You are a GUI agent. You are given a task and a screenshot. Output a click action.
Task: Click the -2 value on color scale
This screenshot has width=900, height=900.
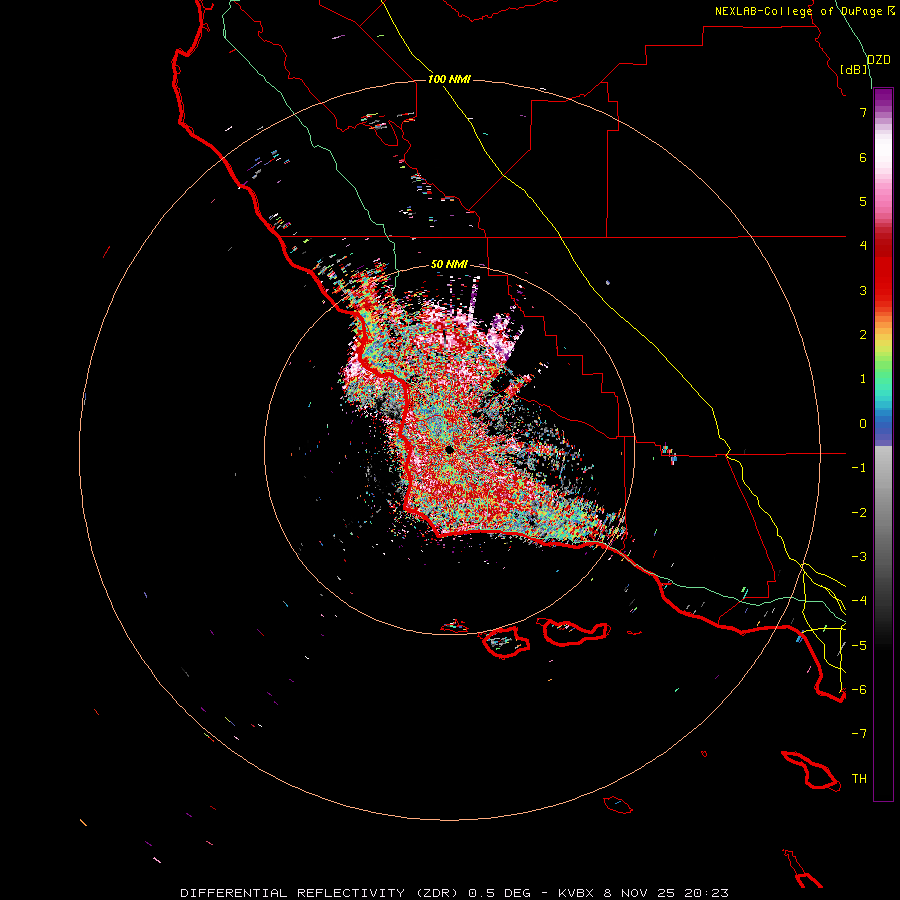[859, 513]
